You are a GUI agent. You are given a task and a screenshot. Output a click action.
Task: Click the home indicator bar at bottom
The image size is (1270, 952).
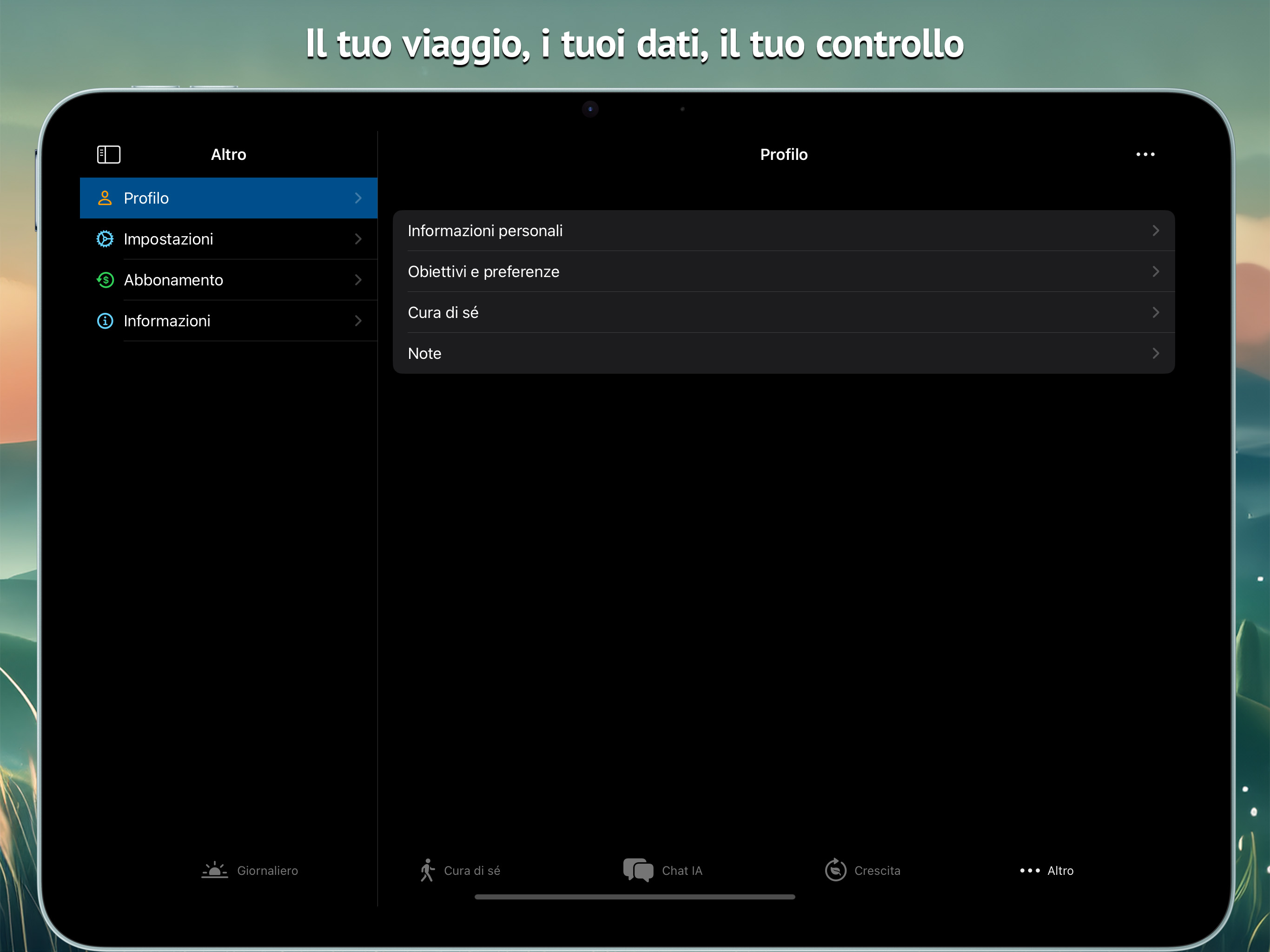(635, 897)
